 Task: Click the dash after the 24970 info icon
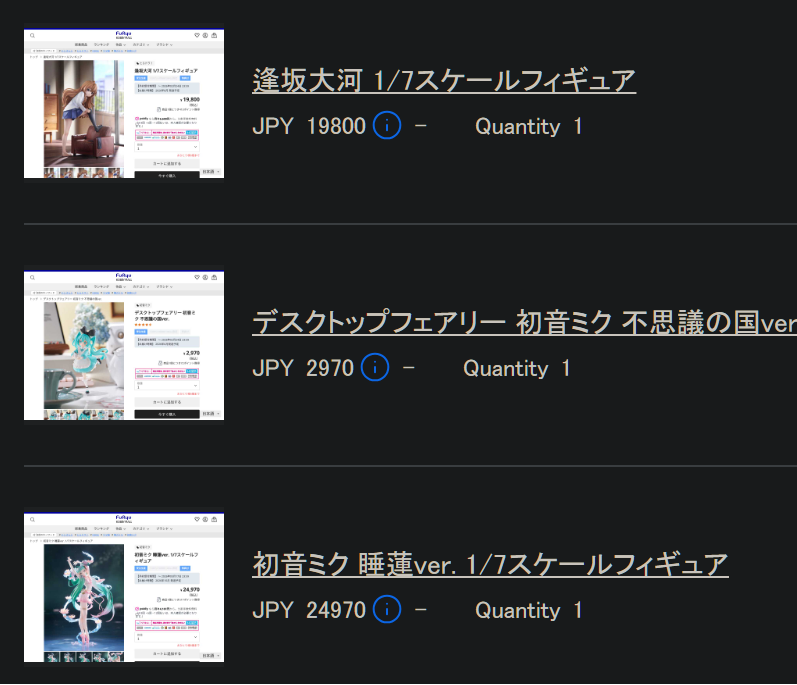(x=420, y=609)
